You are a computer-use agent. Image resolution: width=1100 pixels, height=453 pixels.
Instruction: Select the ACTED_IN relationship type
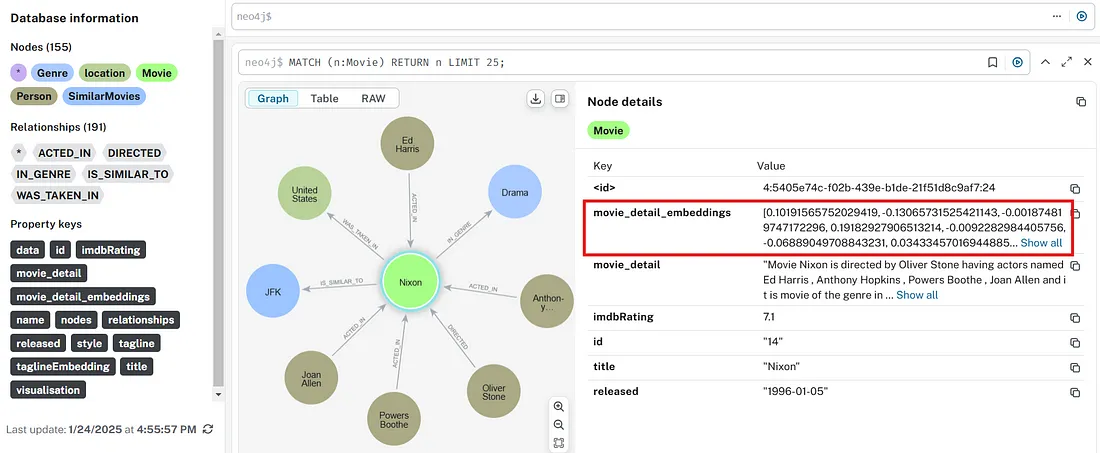point(65,153)
